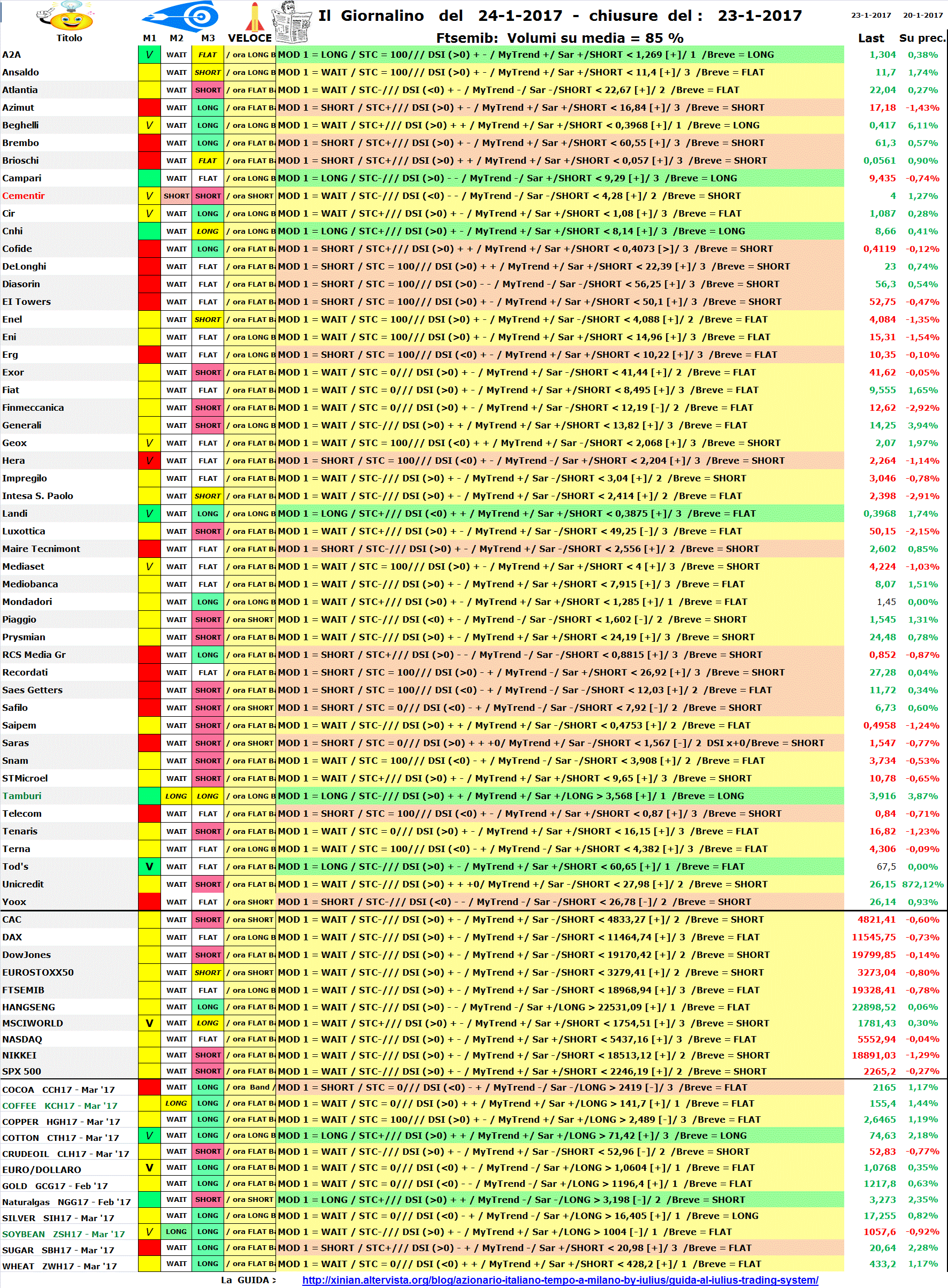Select the Intesa S. Paolo row title
Image resolution: width=948 pixels, height=1288 pixels.
pos(38,496)
